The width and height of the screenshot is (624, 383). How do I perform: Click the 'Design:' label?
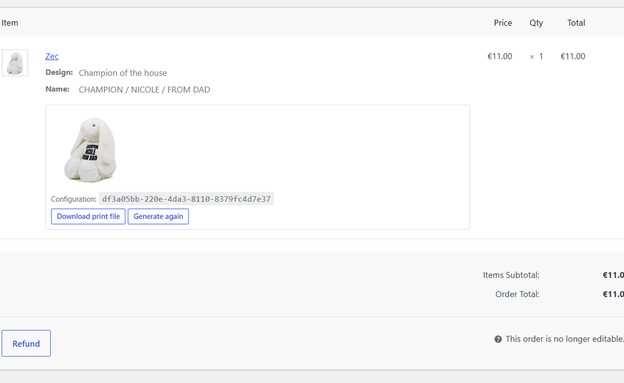point(59,72)
